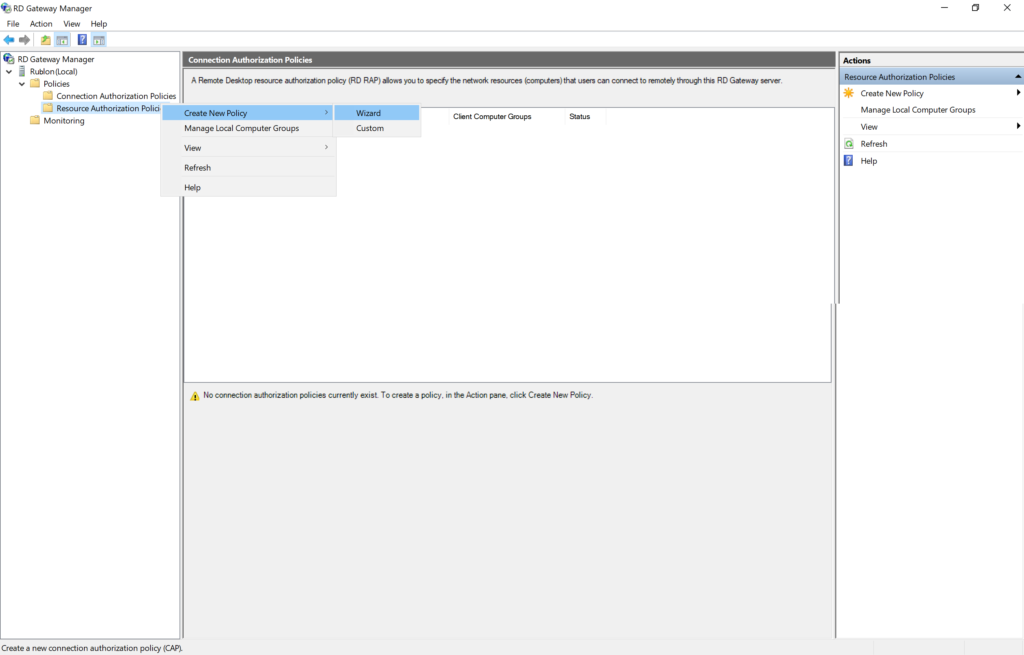Toggle the action pane visibility toolbar icon
This screenshot has width=1024, height=655.
pyautogui.click(x=97, y=40)
